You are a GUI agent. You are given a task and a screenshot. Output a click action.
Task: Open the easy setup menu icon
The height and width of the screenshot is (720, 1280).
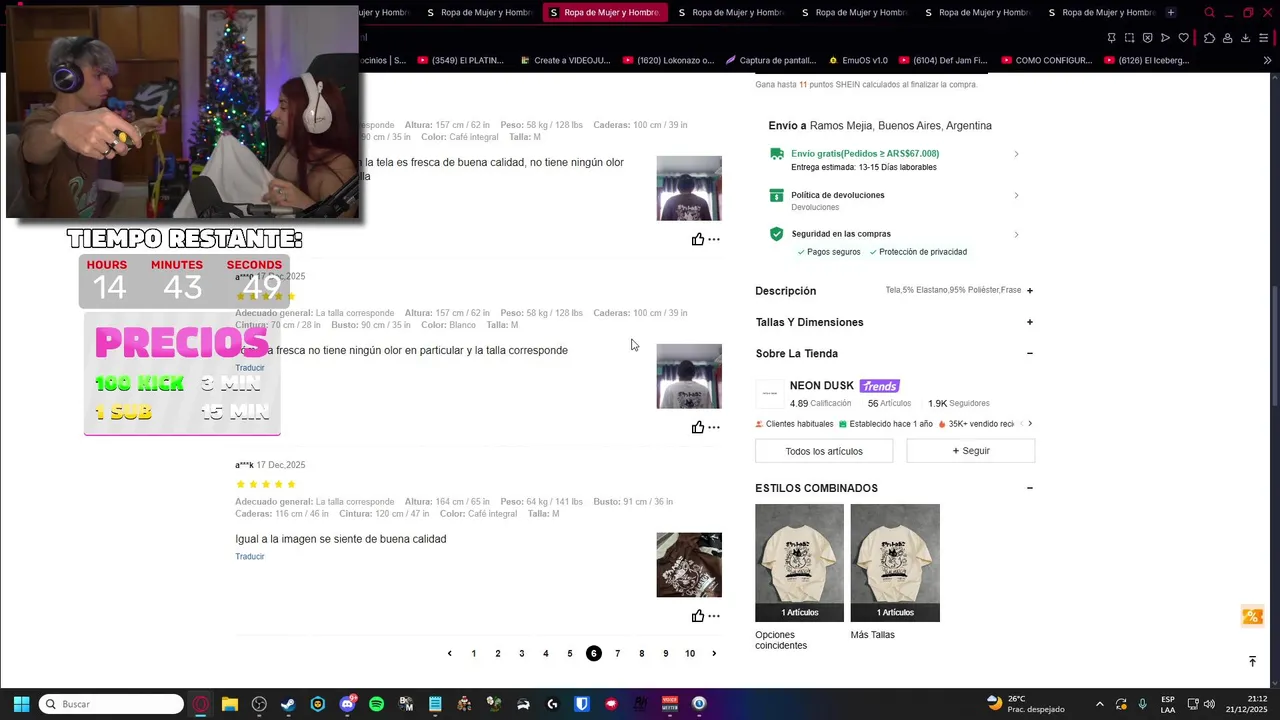1265,38
